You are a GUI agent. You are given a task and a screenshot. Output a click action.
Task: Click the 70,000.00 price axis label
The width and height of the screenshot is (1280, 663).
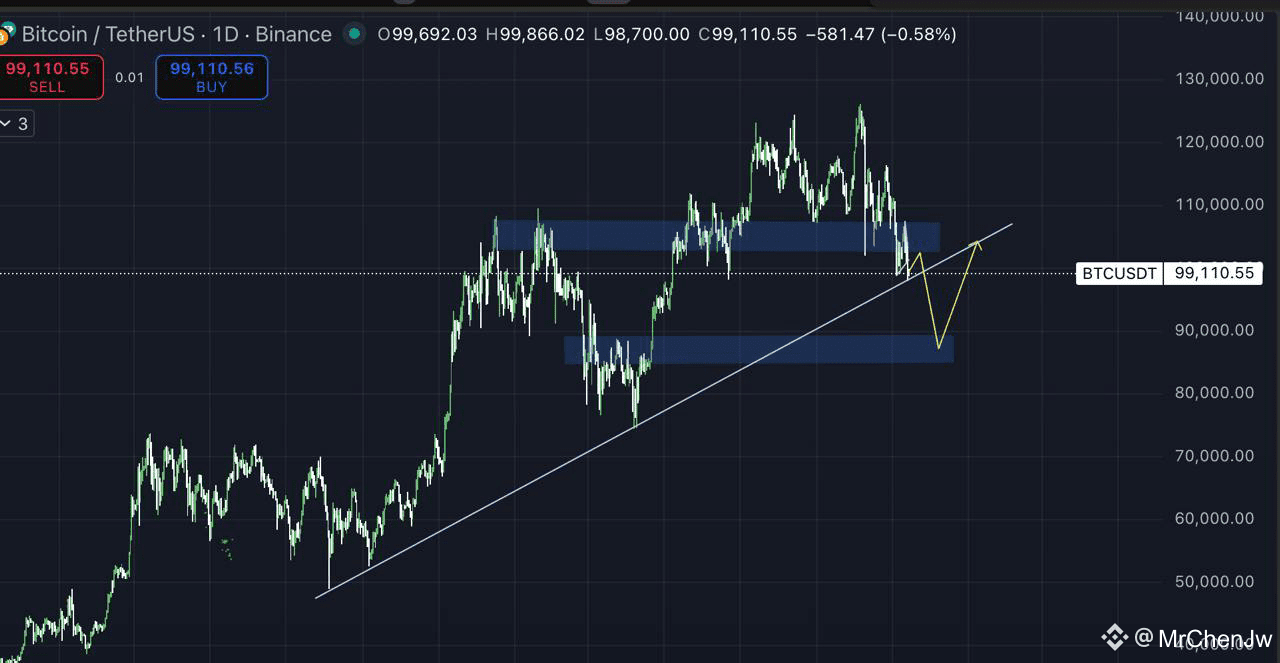tap(1215, 456)
